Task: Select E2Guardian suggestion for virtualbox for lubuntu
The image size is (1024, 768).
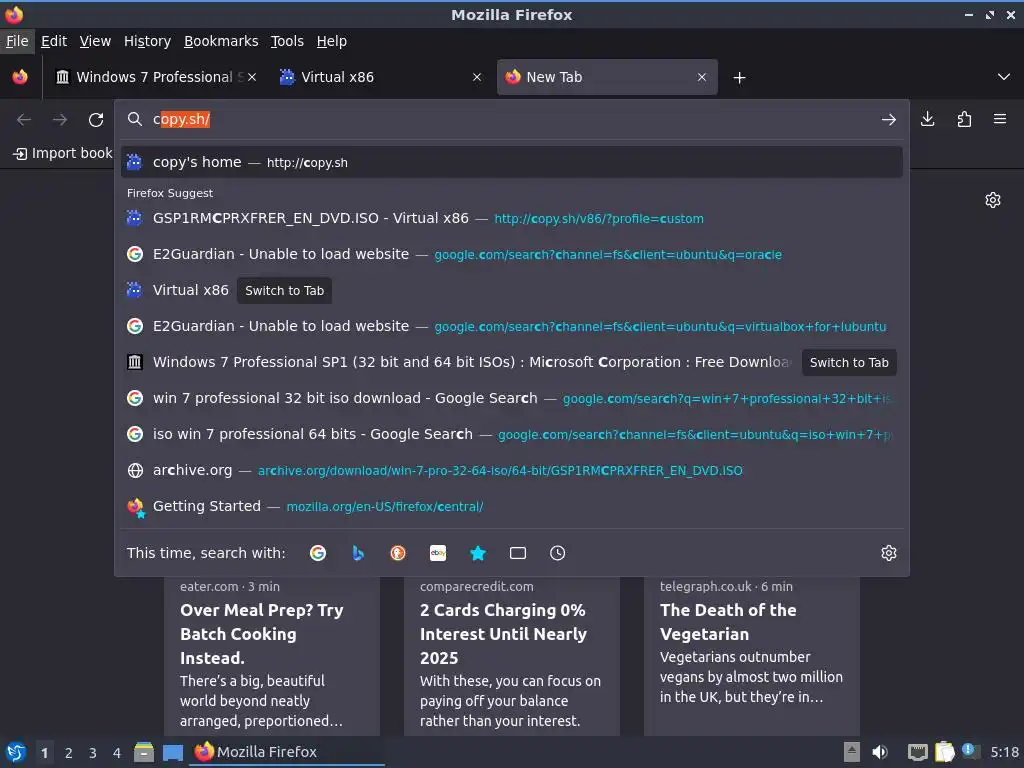Action: tap(511, 326)
